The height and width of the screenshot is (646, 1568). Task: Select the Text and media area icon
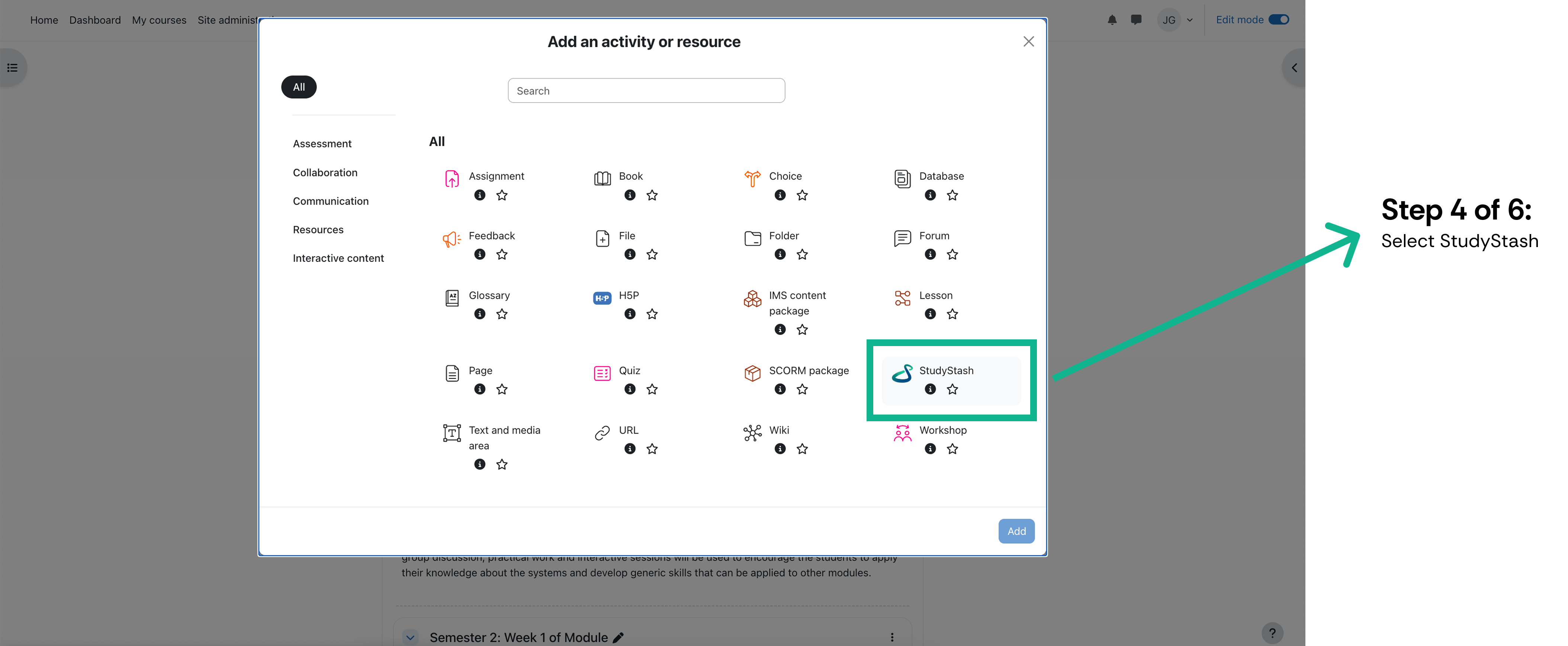pos(452,433)
